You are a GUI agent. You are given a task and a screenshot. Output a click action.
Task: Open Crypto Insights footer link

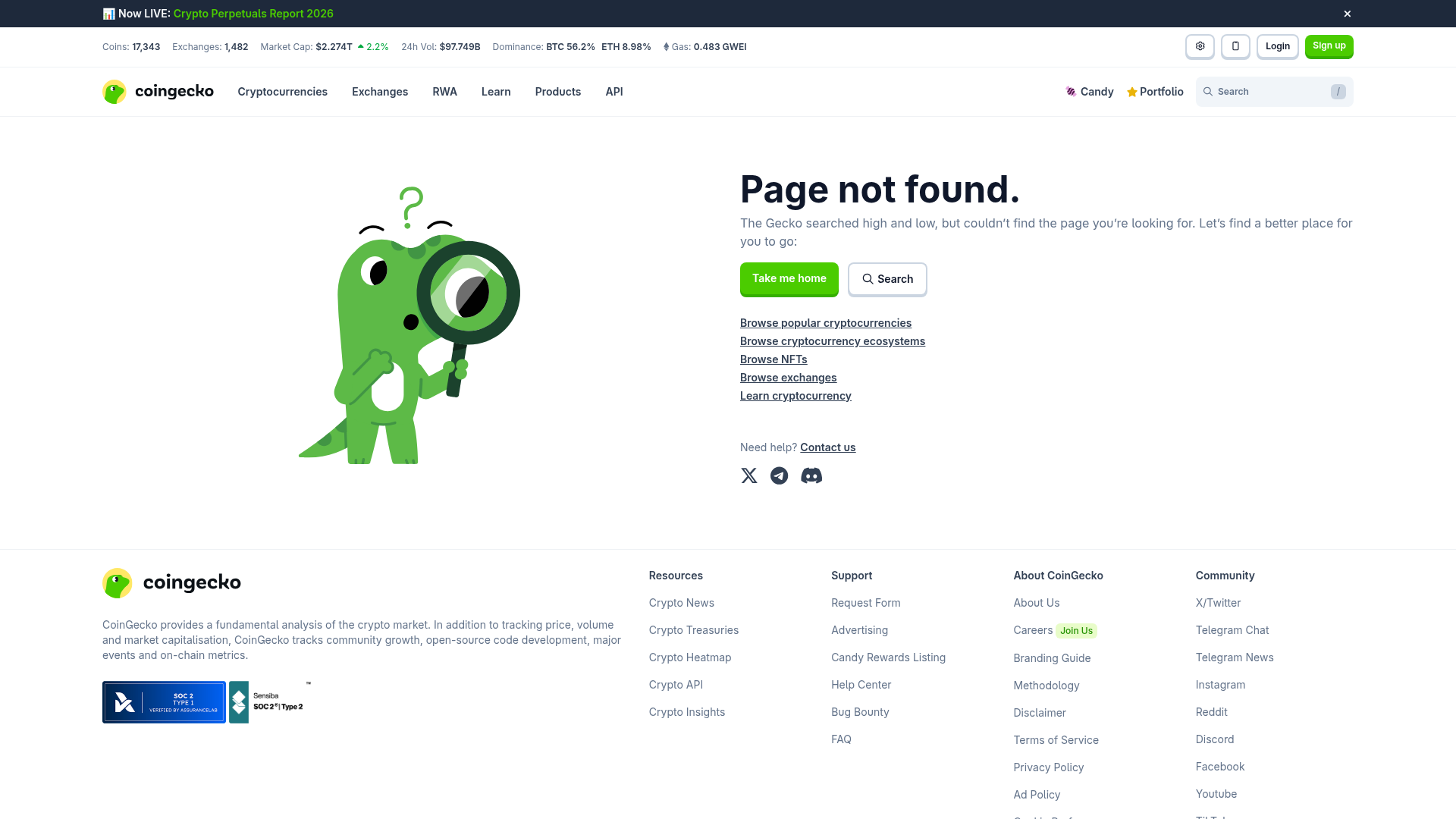[687, 712]
